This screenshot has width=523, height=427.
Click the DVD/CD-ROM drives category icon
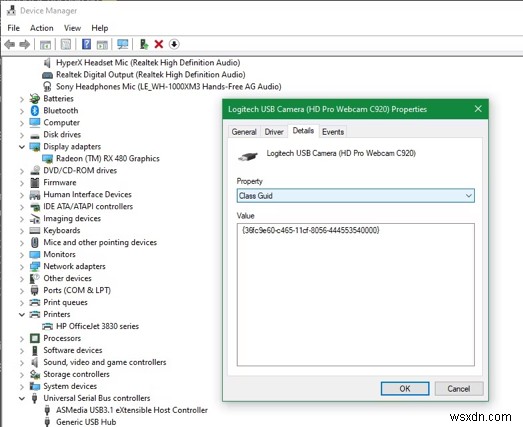tap(35, 170)
